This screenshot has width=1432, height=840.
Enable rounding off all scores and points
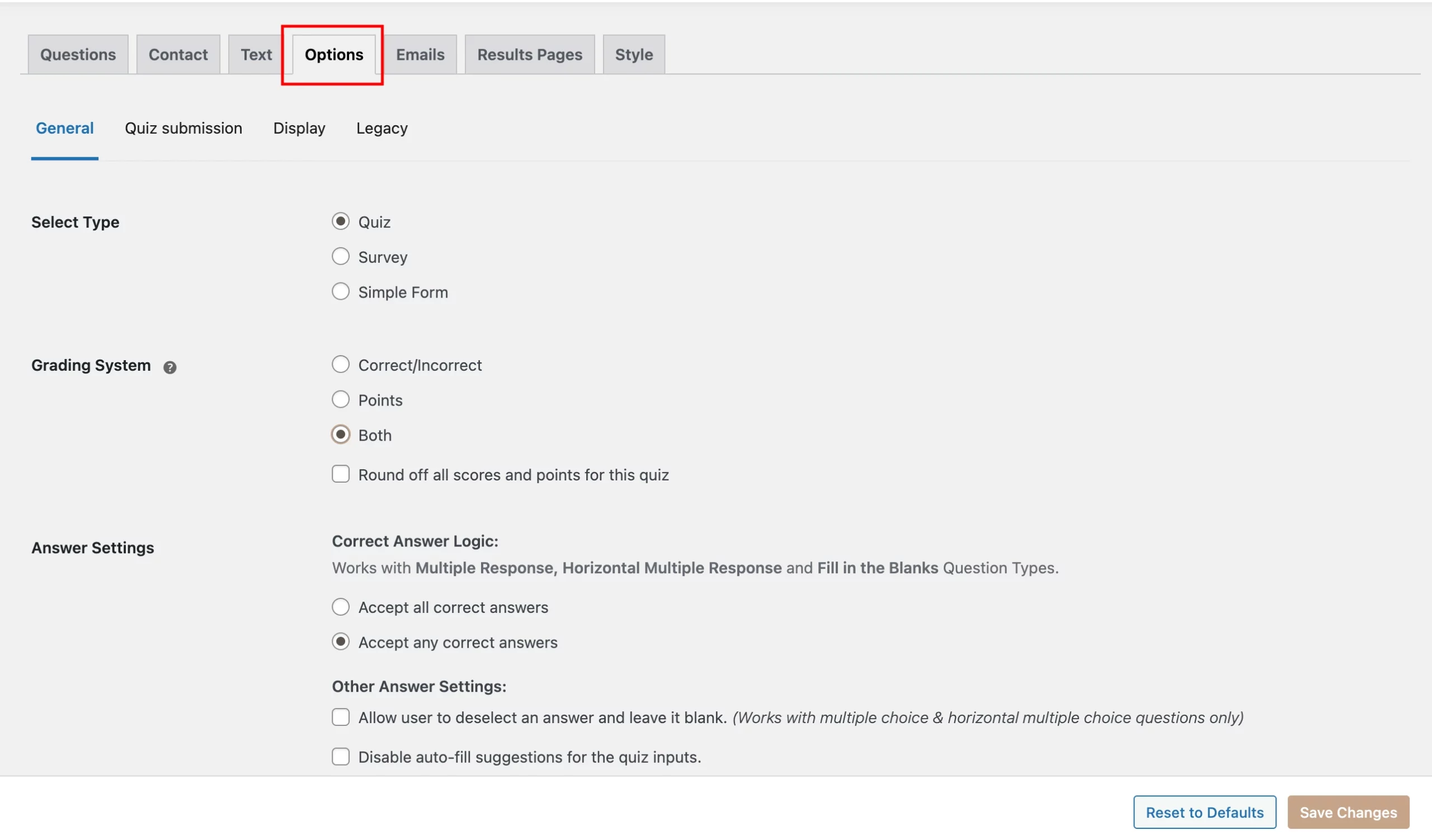tap(341, 474)
